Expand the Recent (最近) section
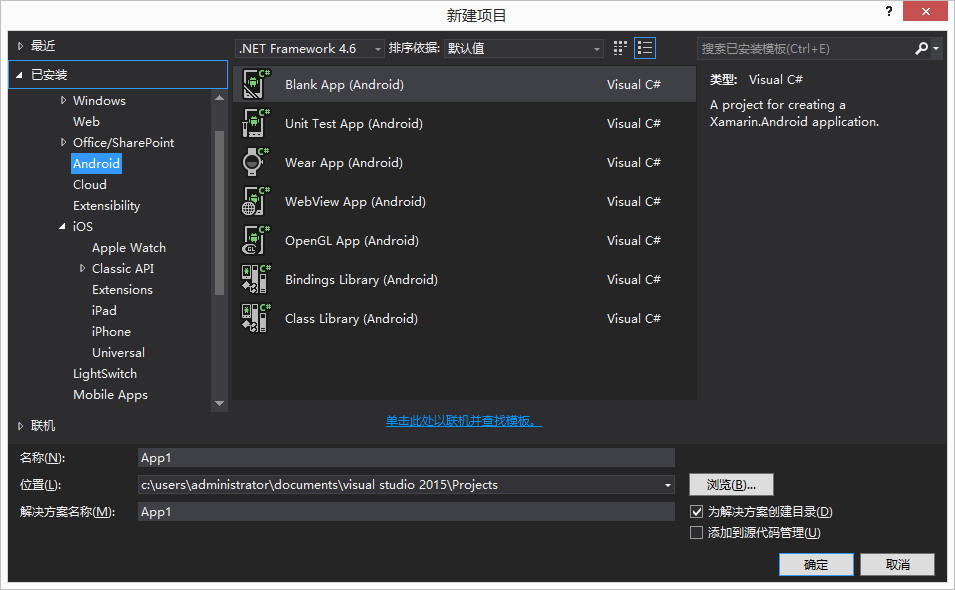 [x=20, y=46]
